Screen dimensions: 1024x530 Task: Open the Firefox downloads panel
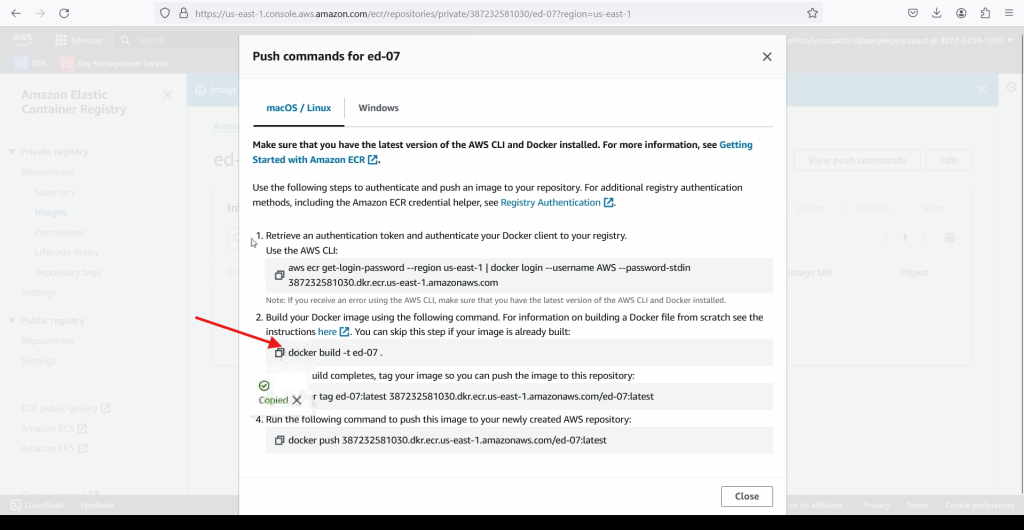pyautogui.click(x=937, y=14)
